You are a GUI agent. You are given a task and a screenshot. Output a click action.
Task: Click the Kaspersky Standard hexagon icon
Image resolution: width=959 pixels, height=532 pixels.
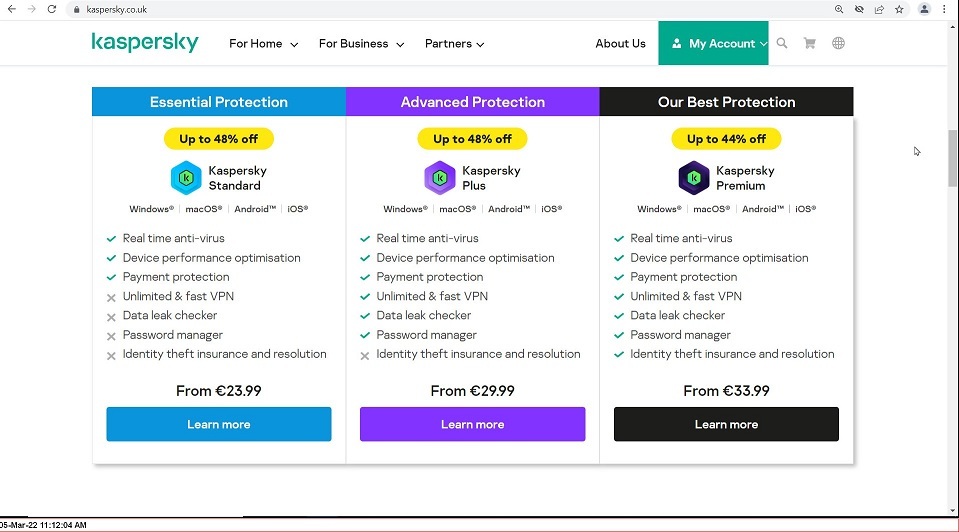186,178
